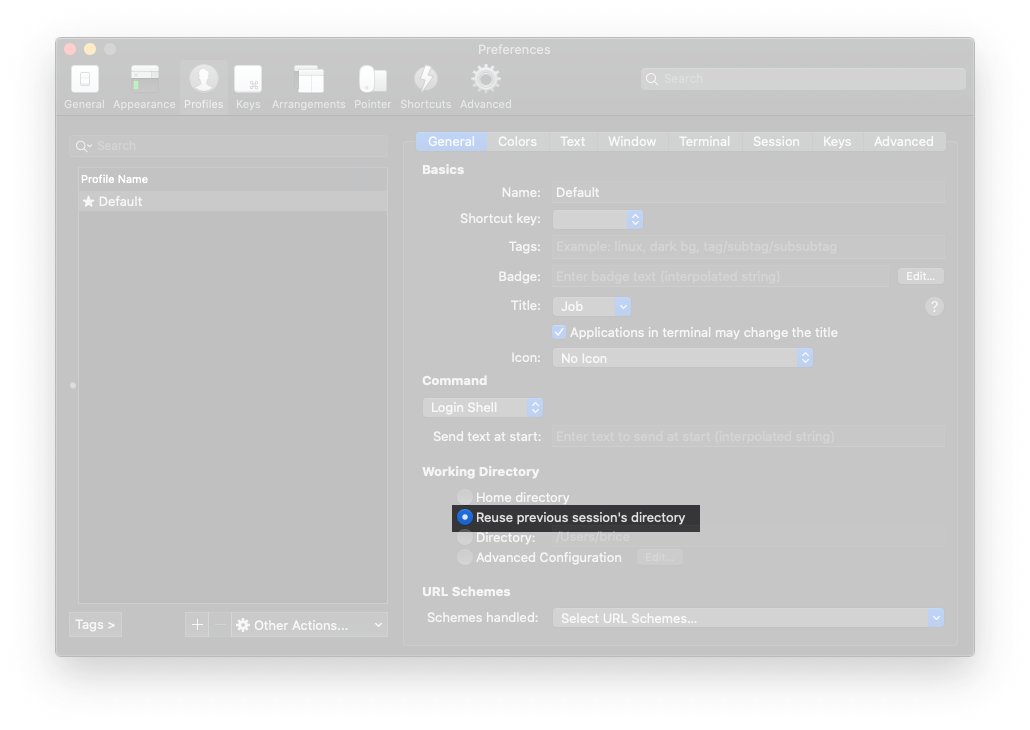Remove profile with the minus button
Screen dimensions: 1030x730
tap(220, 625)
